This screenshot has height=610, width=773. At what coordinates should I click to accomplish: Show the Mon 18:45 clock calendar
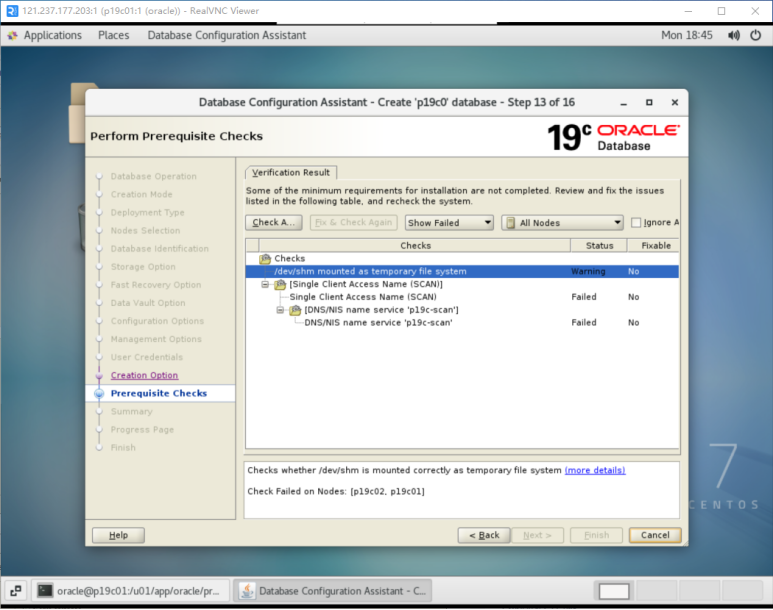point(687,36)
